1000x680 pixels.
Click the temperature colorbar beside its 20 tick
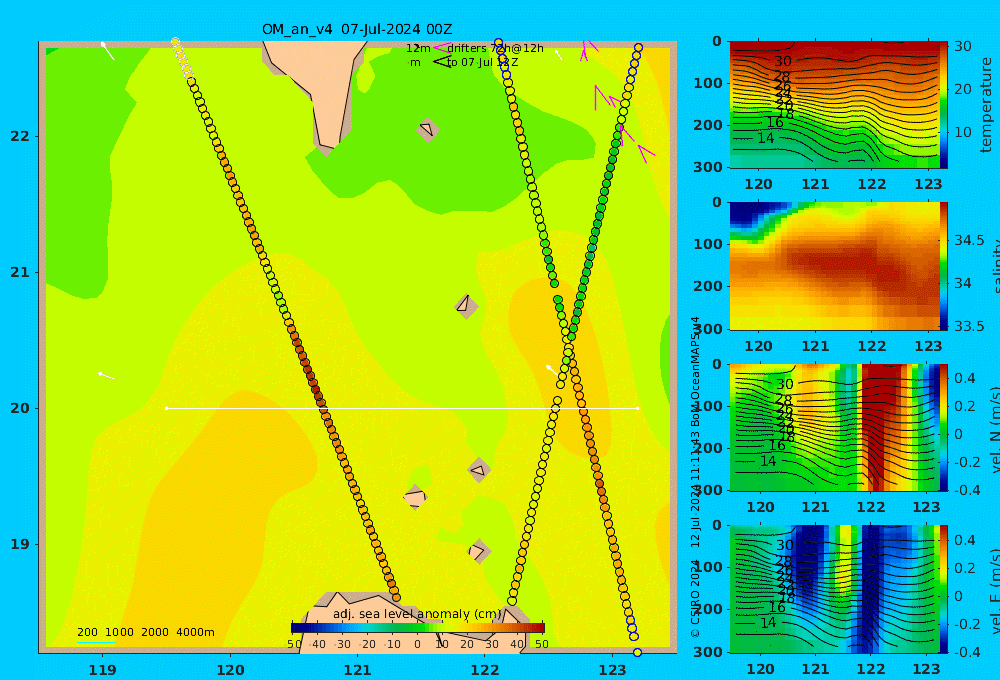(x=944, y=89)
